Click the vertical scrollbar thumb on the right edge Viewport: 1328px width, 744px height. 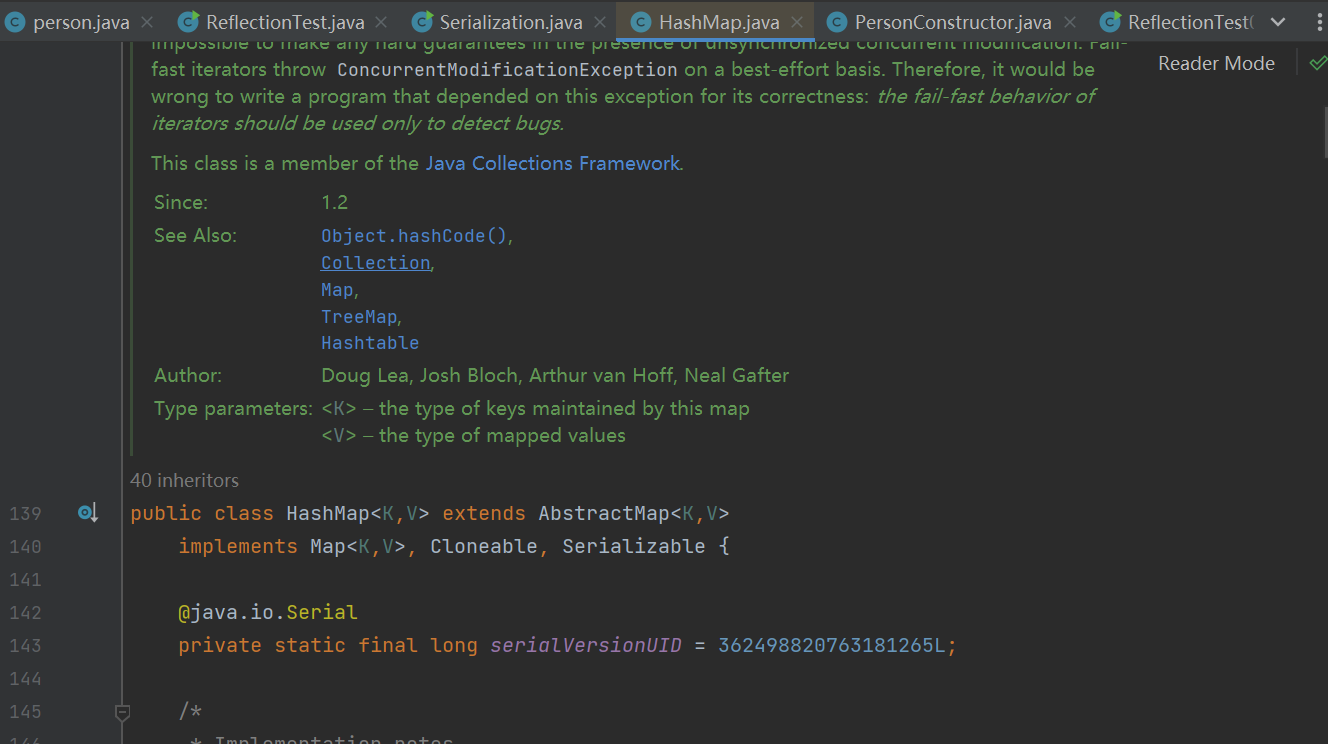click(x=1324, y=134)
